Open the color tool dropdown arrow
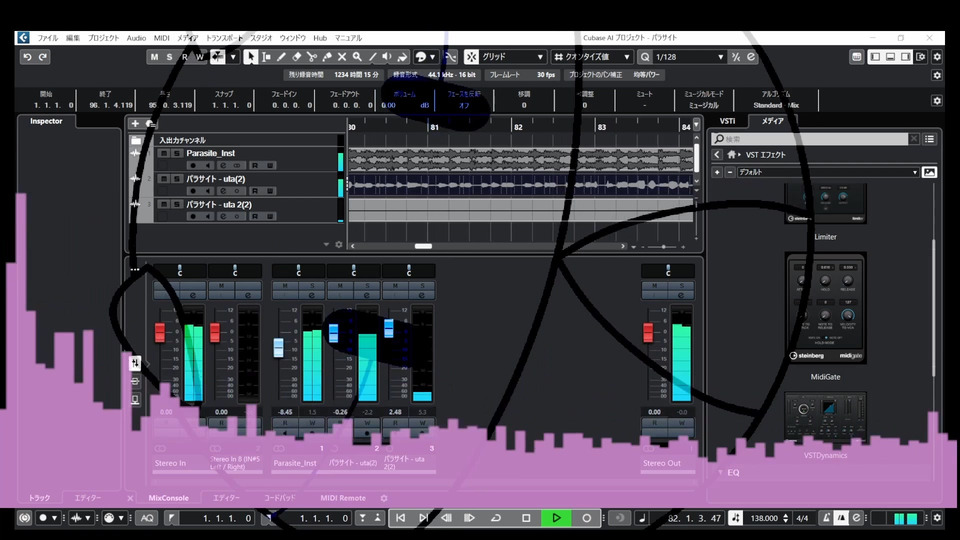 [433, 57]
